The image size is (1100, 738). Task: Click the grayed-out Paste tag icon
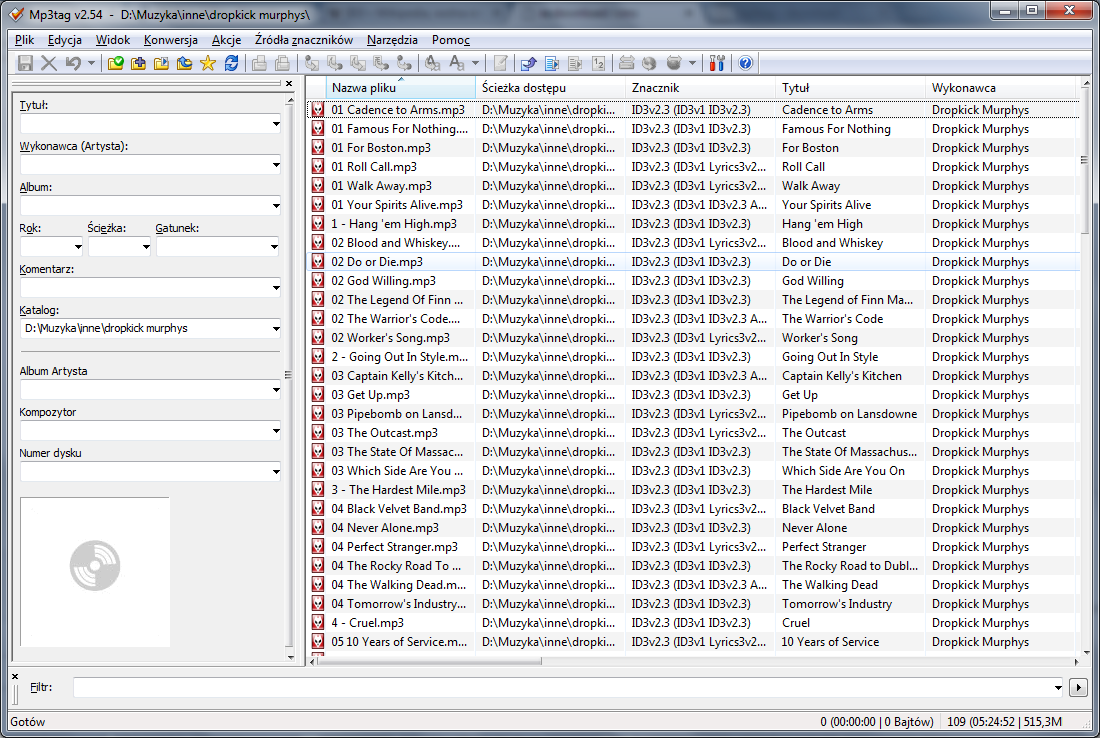[282, 63]
